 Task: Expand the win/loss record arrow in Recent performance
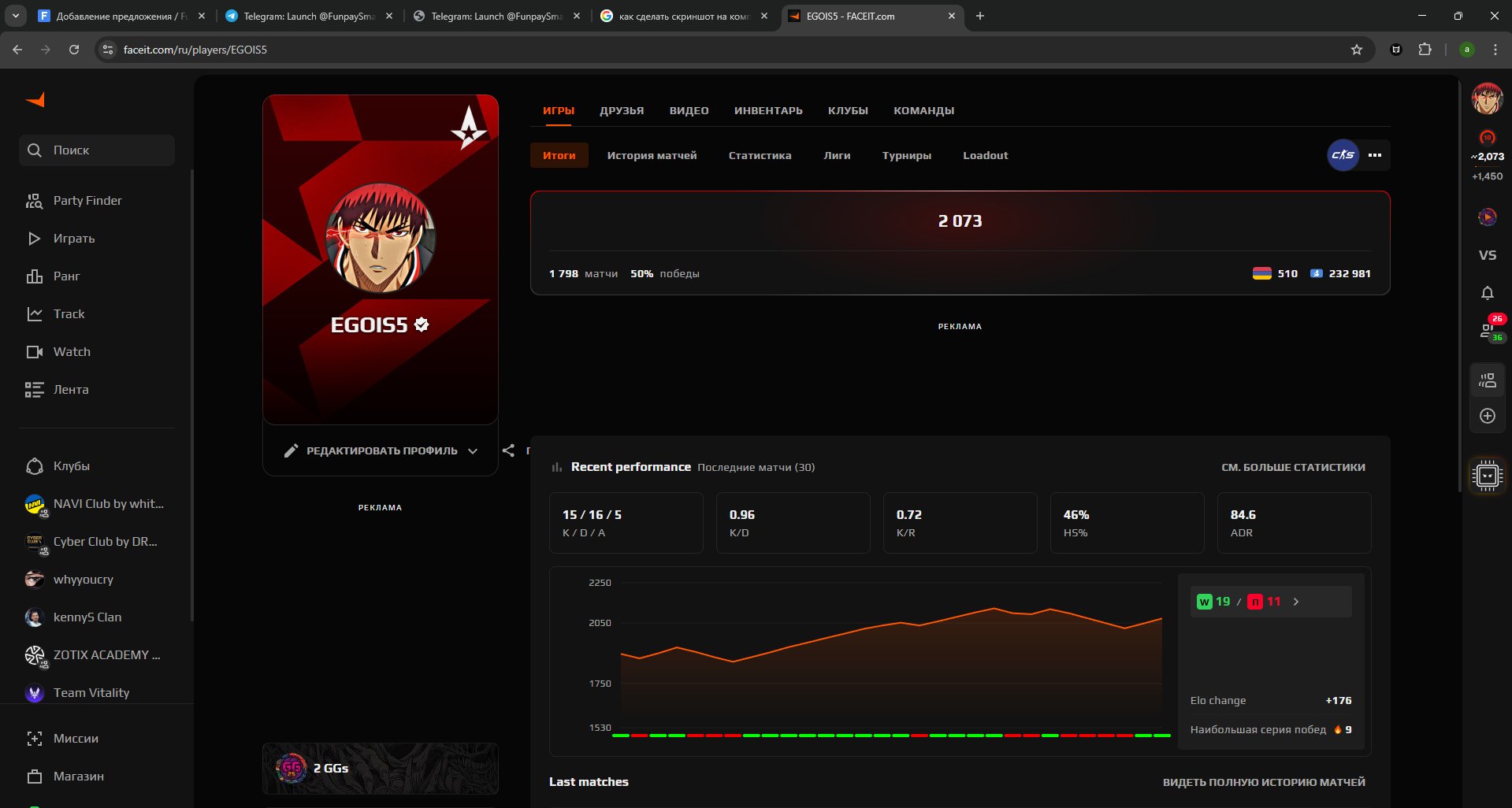coord(1296,601)
